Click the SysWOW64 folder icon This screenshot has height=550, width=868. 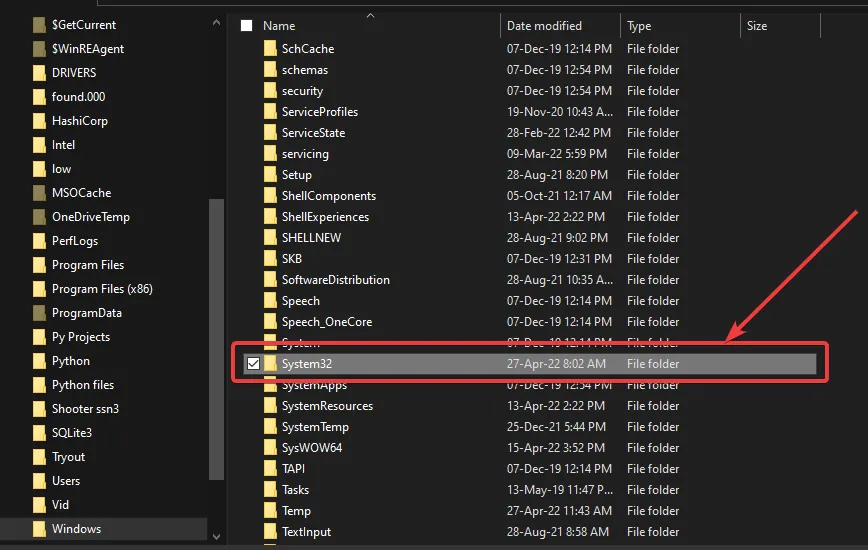coord(270,448)
